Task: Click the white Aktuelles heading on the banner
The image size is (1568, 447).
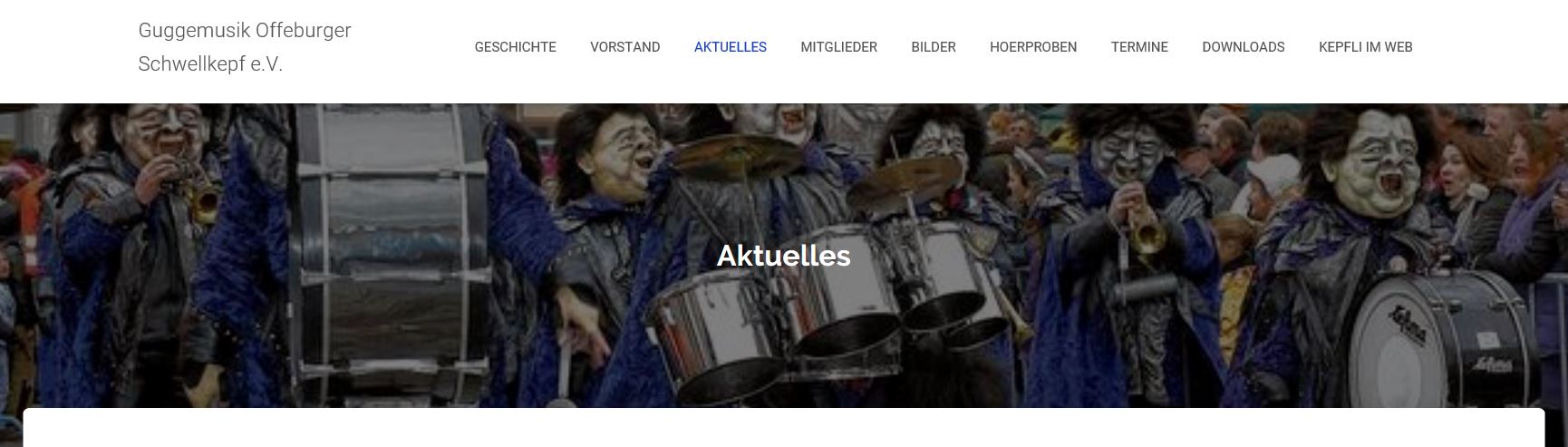Action: 784,256
